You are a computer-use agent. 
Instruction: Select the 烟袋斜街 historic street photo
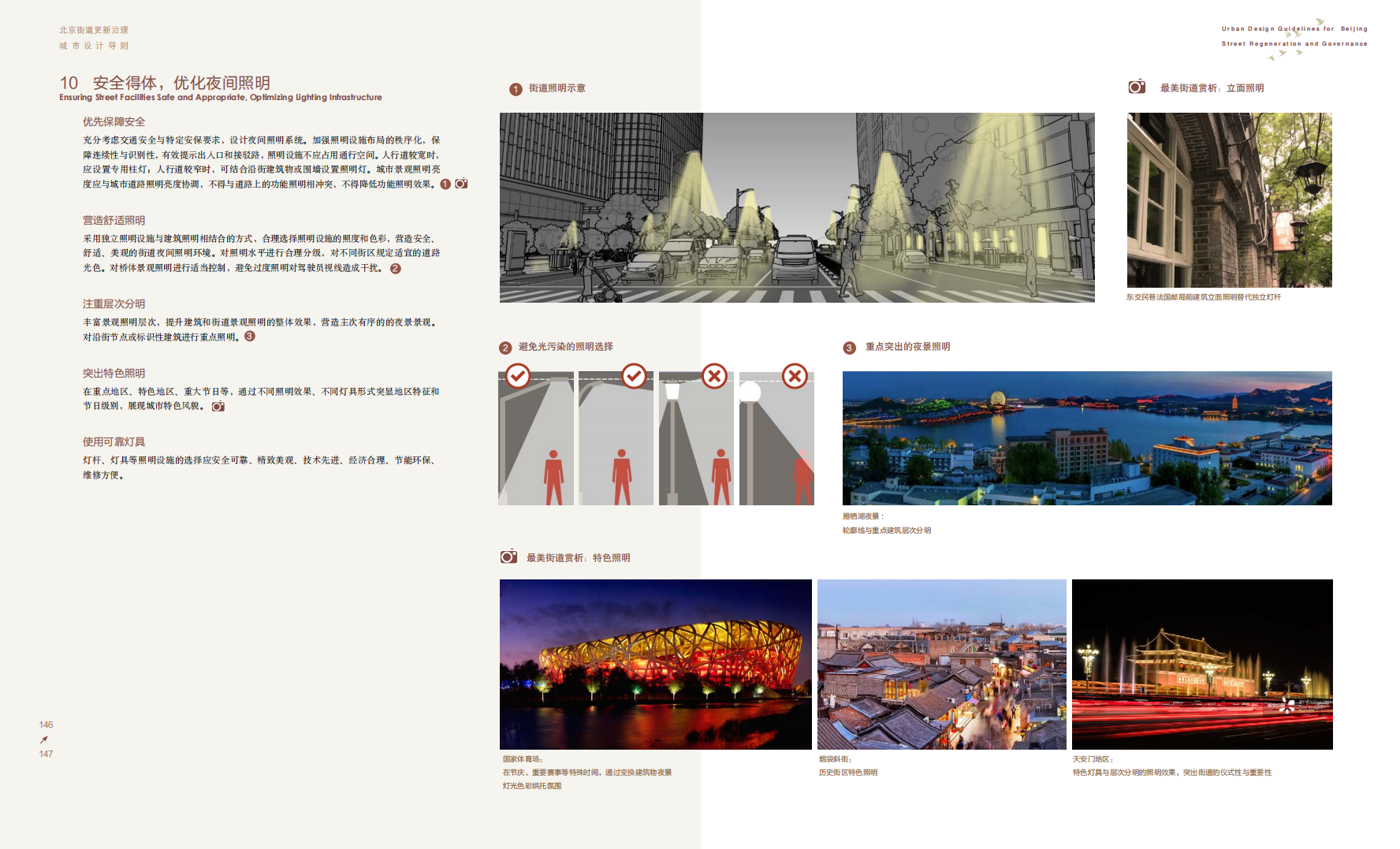tap(941, 664)
